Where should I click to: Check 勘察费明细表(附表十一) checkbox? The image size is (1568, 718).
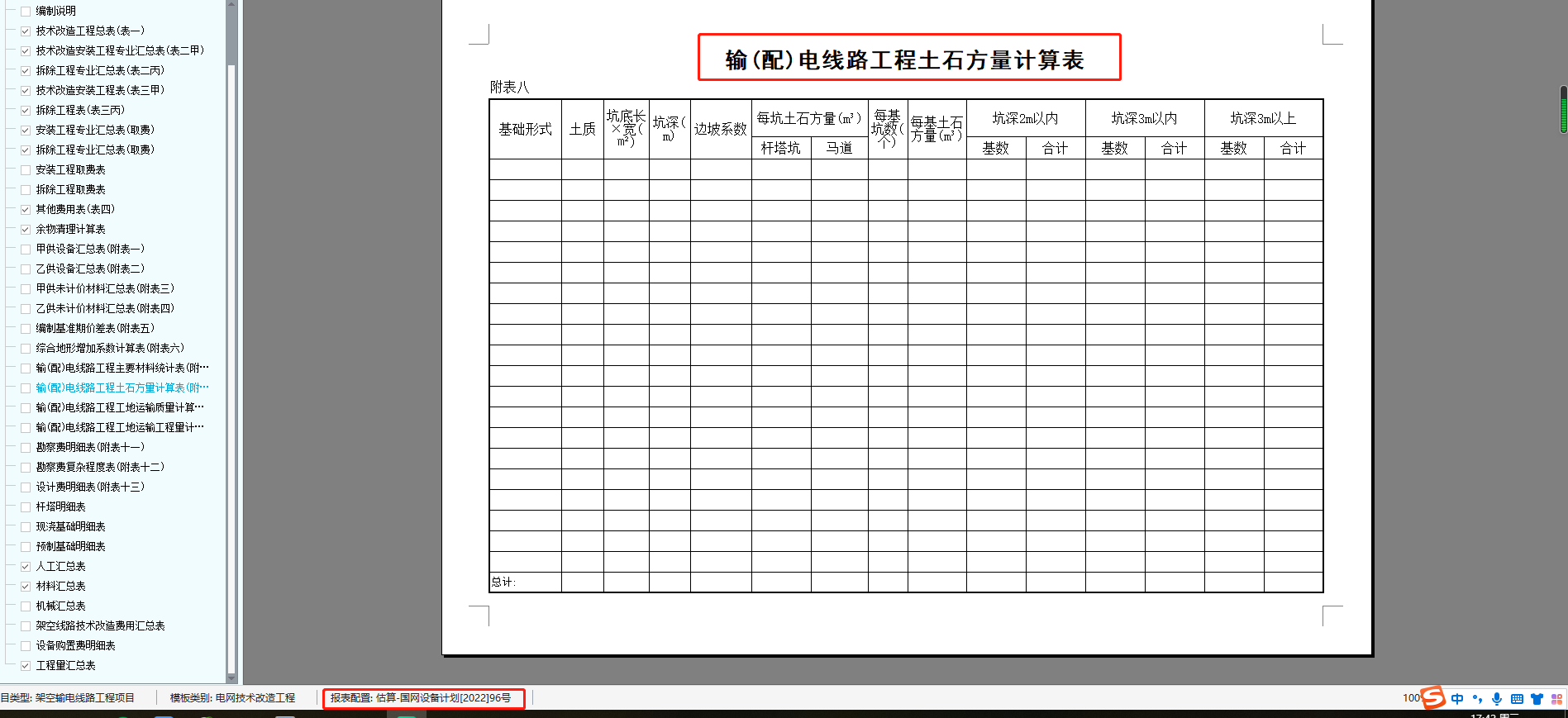coord(26,447)
